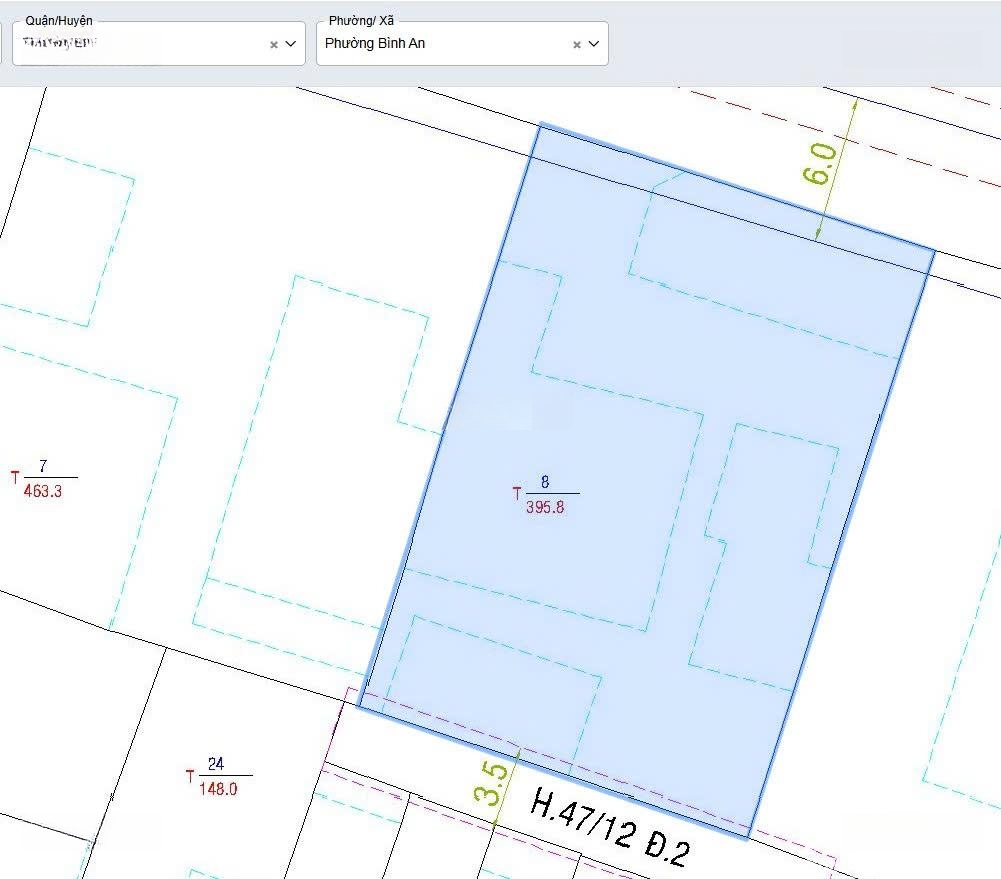
Task: Click the red T symbol beside parcel 7
Action: (15, 477)
